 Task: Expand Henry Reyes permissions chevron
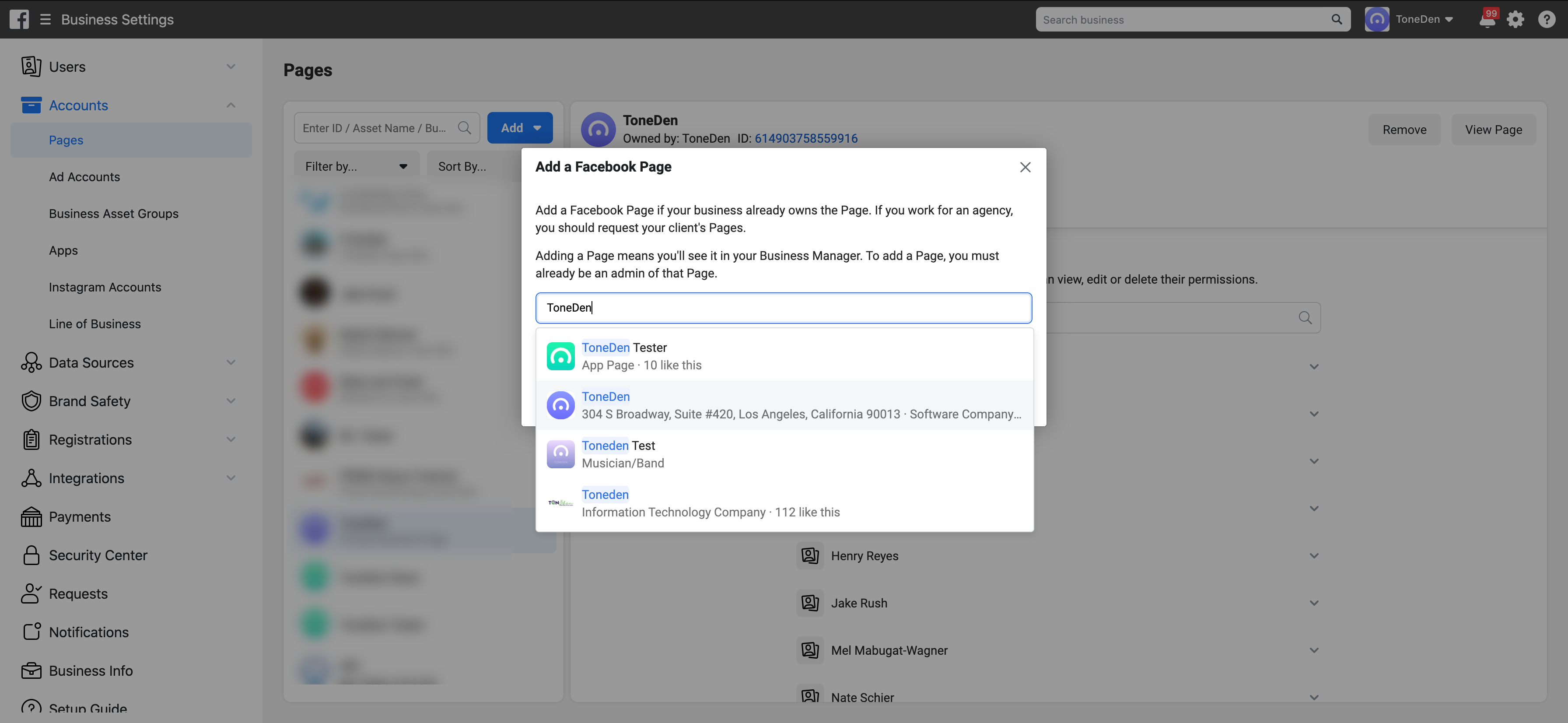tap(1314, 555)
